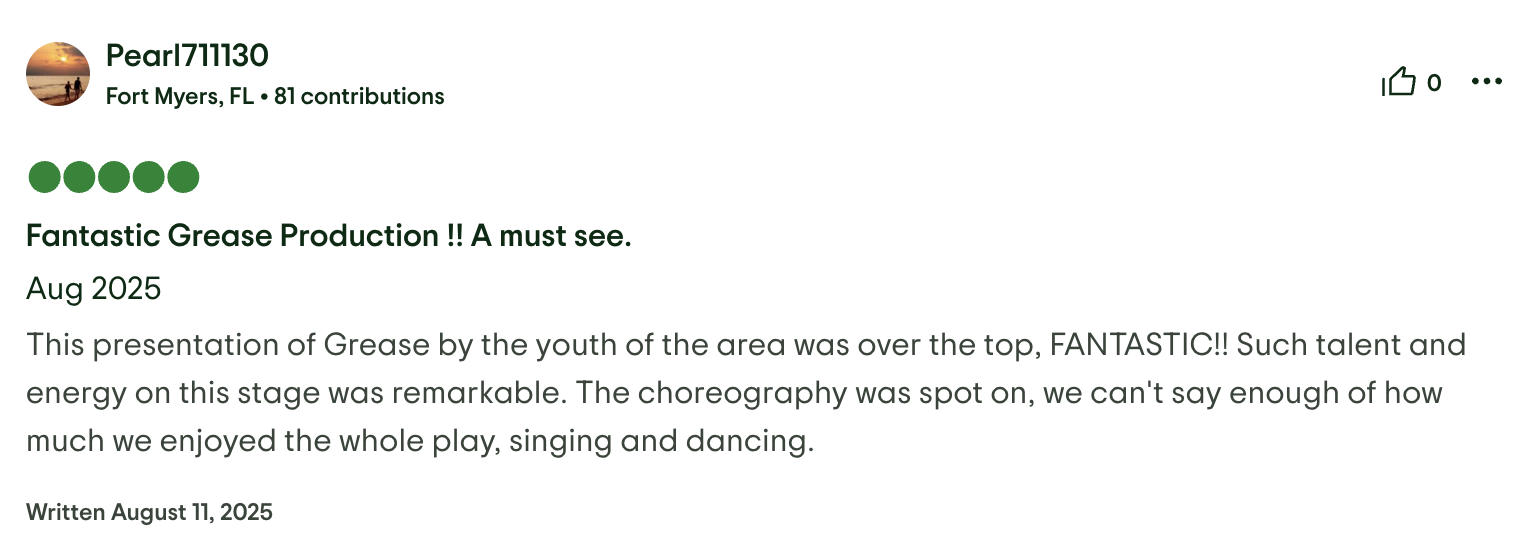Viewport: 1534px width, 536px height.
Task: Open the Pearl711130 username profile link
Action: 187,56
